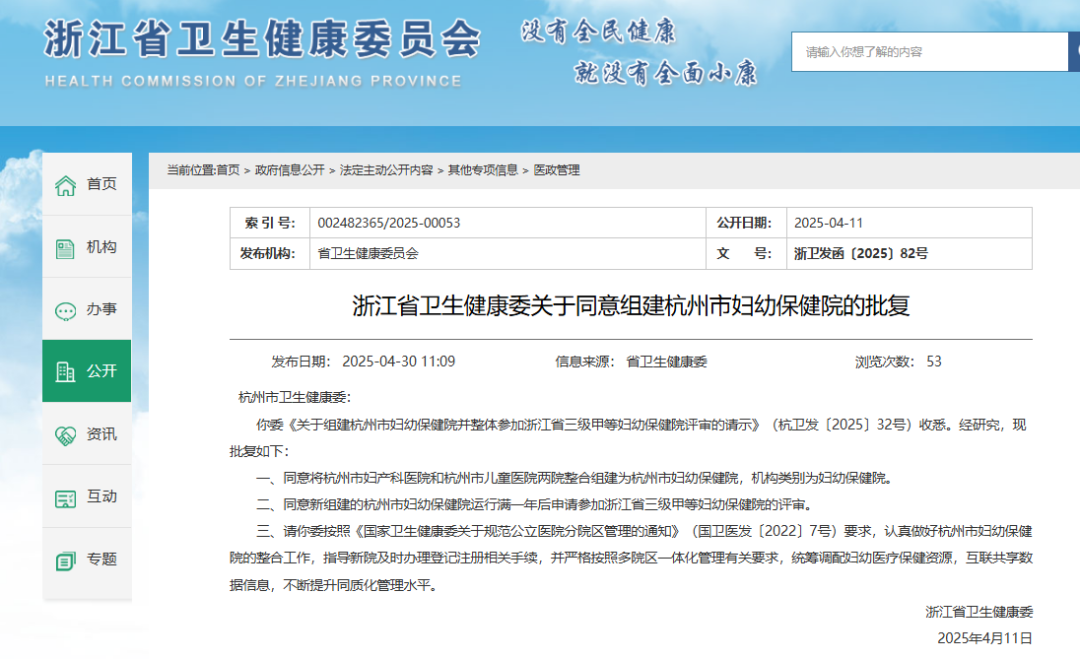Open the 机构 sidebar menu item
Viewport: 1080px width, 659px height.
pyautogui.click(x=87, y=247)
